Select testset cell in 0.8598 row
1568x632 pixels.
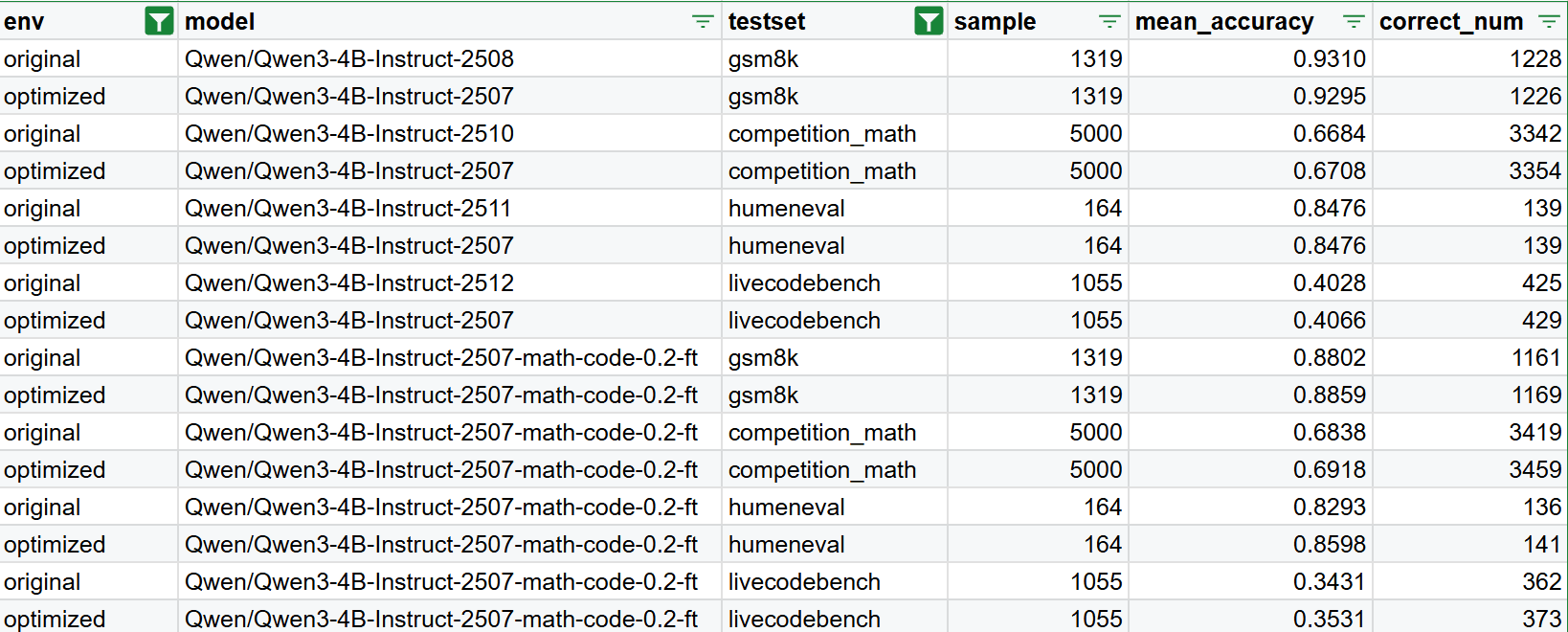[835, 544]
